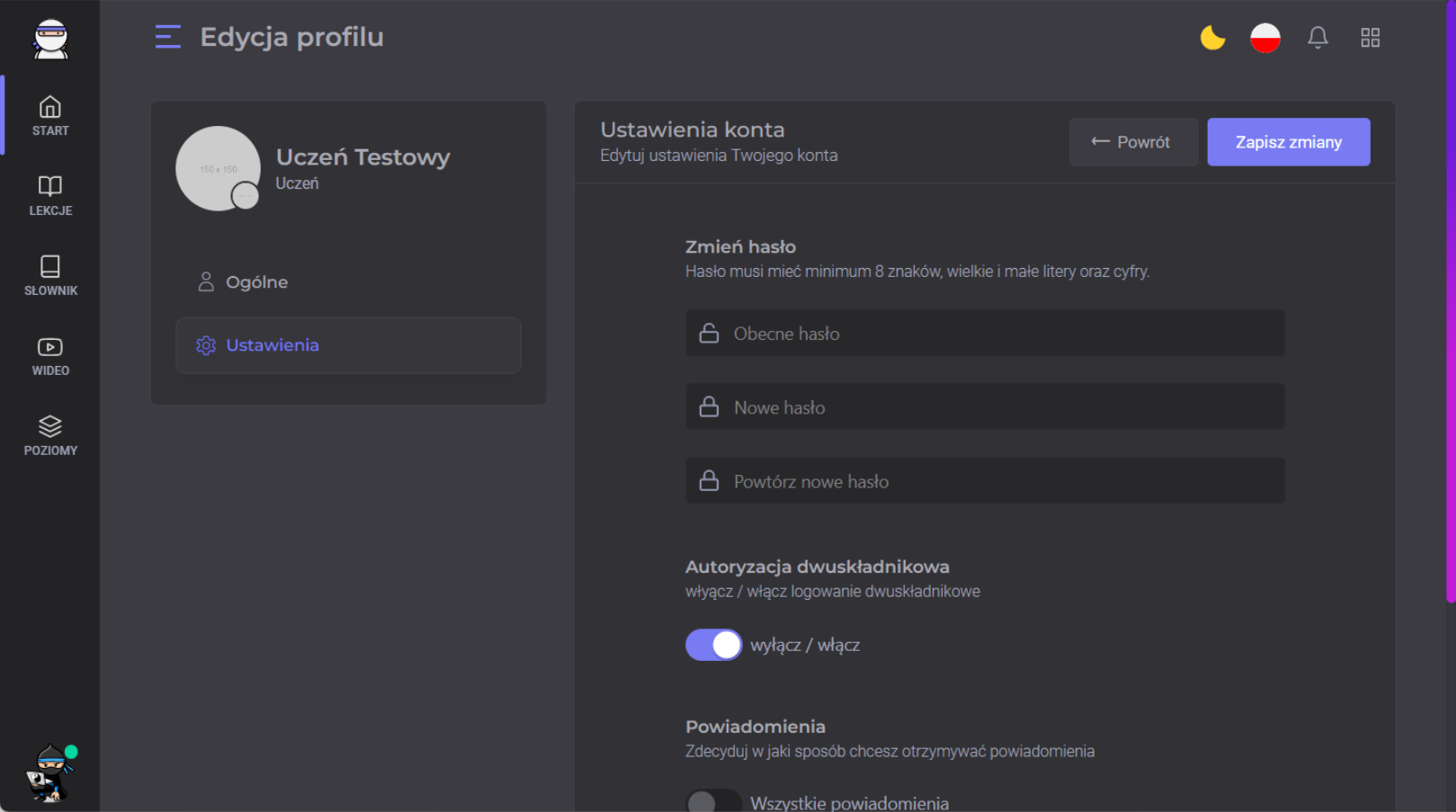Switch to the Ogólne tab

click(x=257, y=282)
